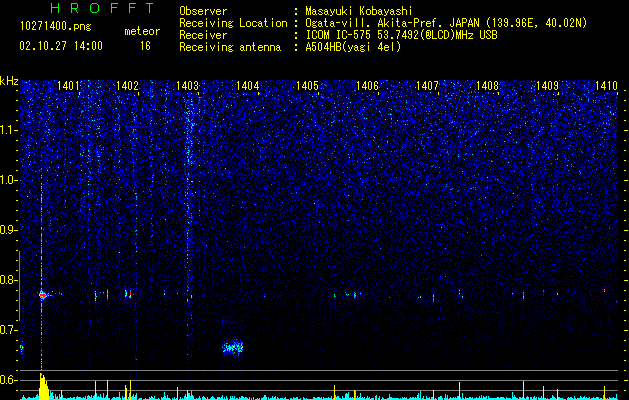Click the 0.6 kHz axis label
This screenshot has height=400, width=629.
point(9,380)
